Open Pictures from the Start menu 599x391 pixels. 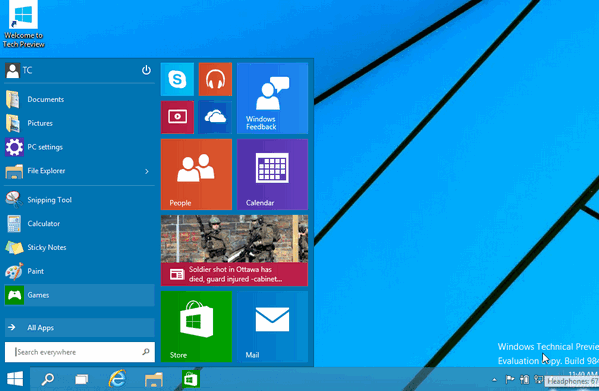(x=79, y=123)
